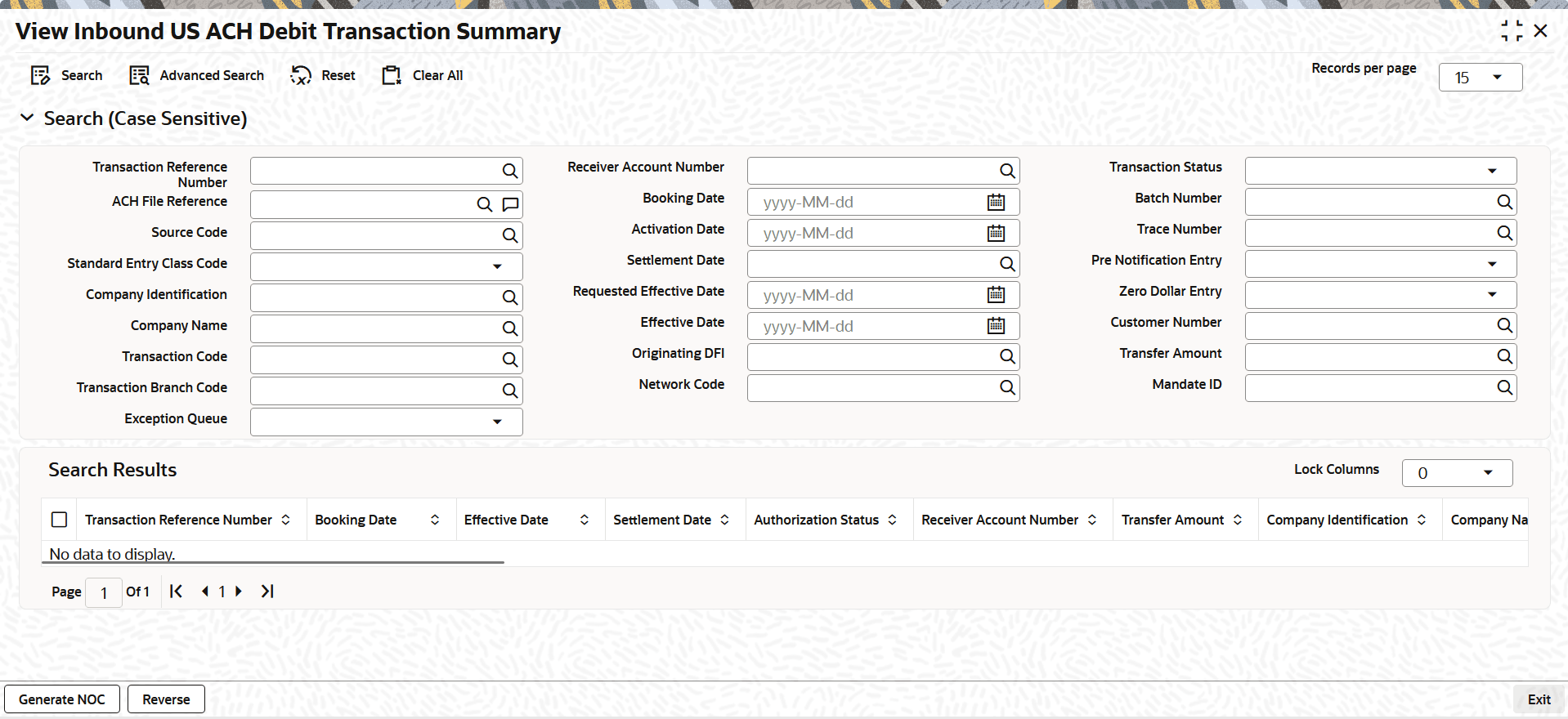Screen dimensions: 1568x719
Task: Sort results by Settlement Date
Action: [724, 520]
